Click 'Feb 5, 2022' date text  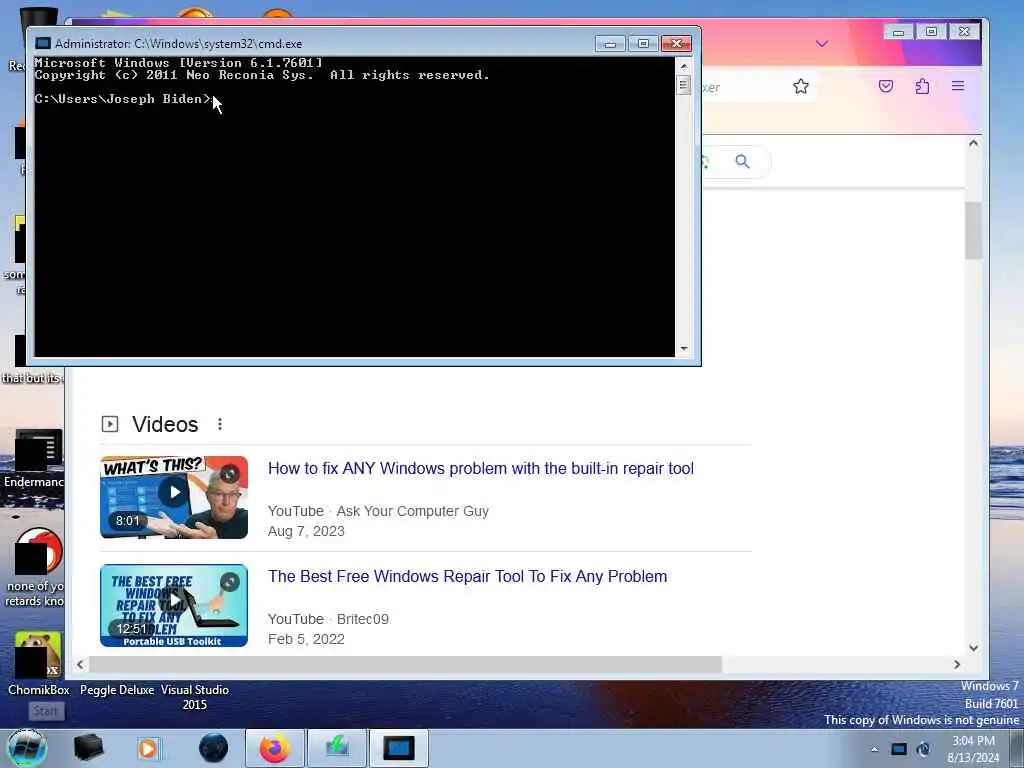point(306,639)
